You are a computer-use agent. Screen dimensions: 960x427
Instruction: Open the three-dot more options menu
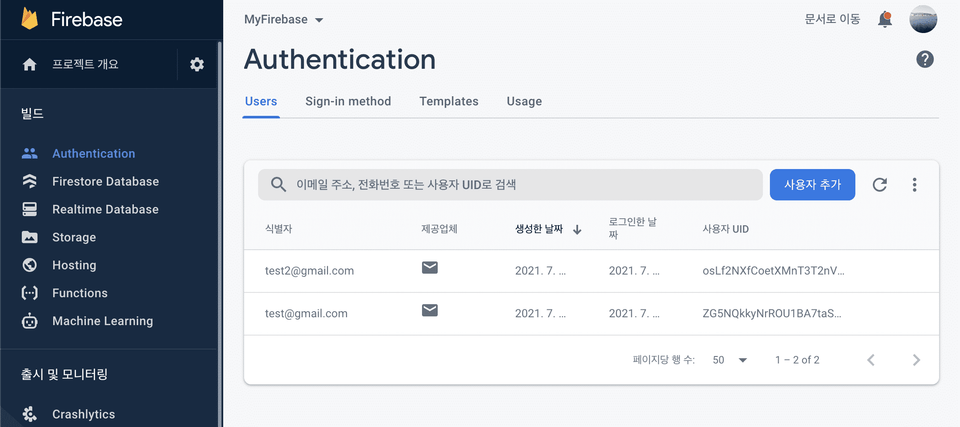(914, 184)
